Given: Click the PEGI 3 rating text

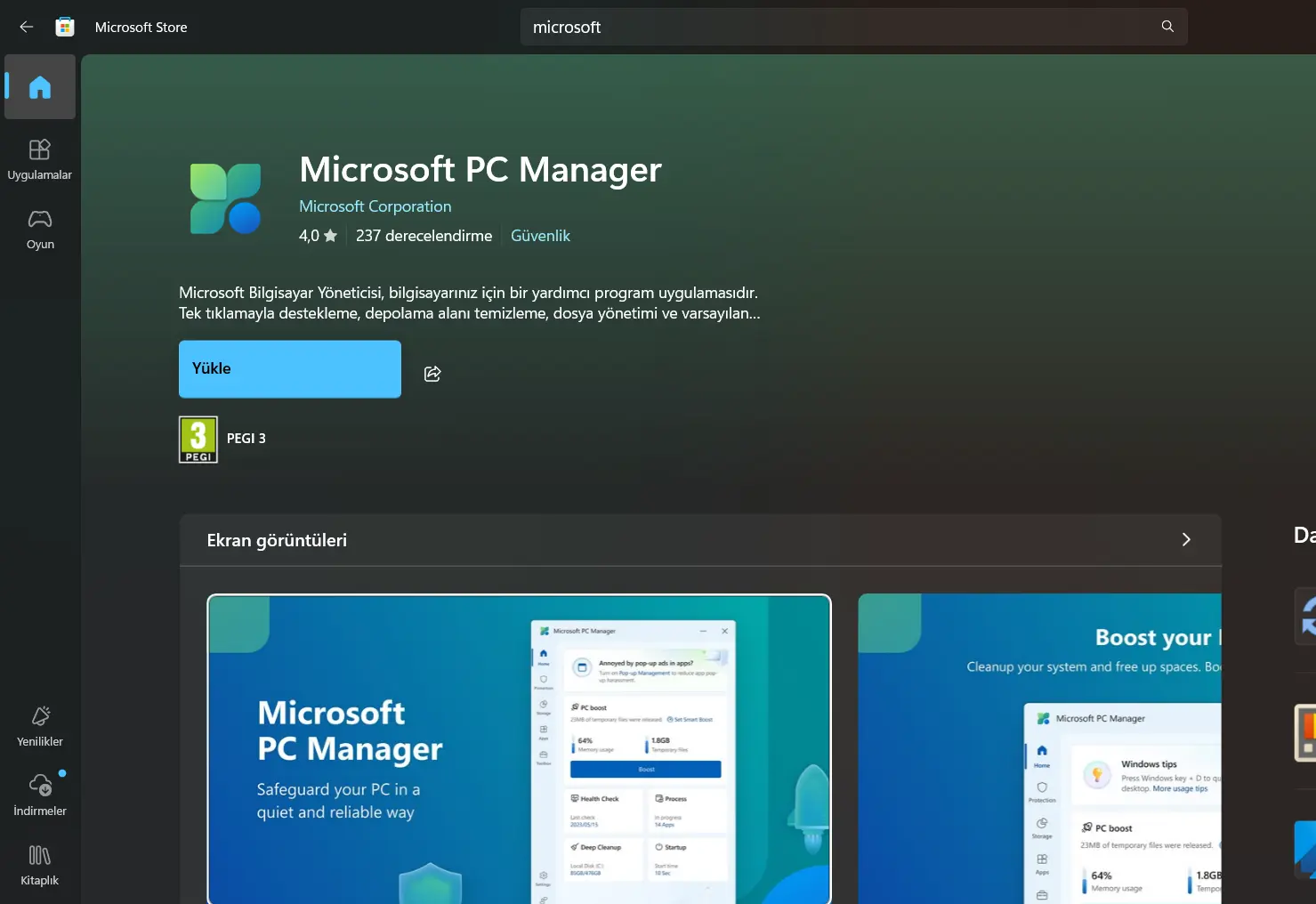Looking at the screenshot, I should (x=246, y=439).
